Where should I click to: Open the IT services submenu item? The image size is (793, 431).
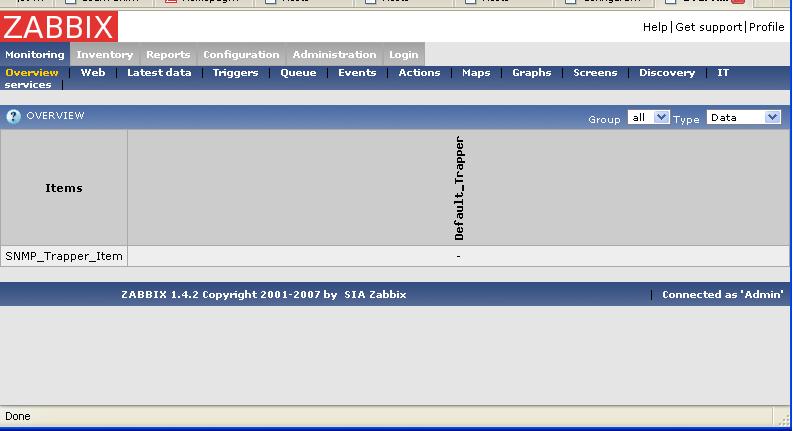(28, 84)
